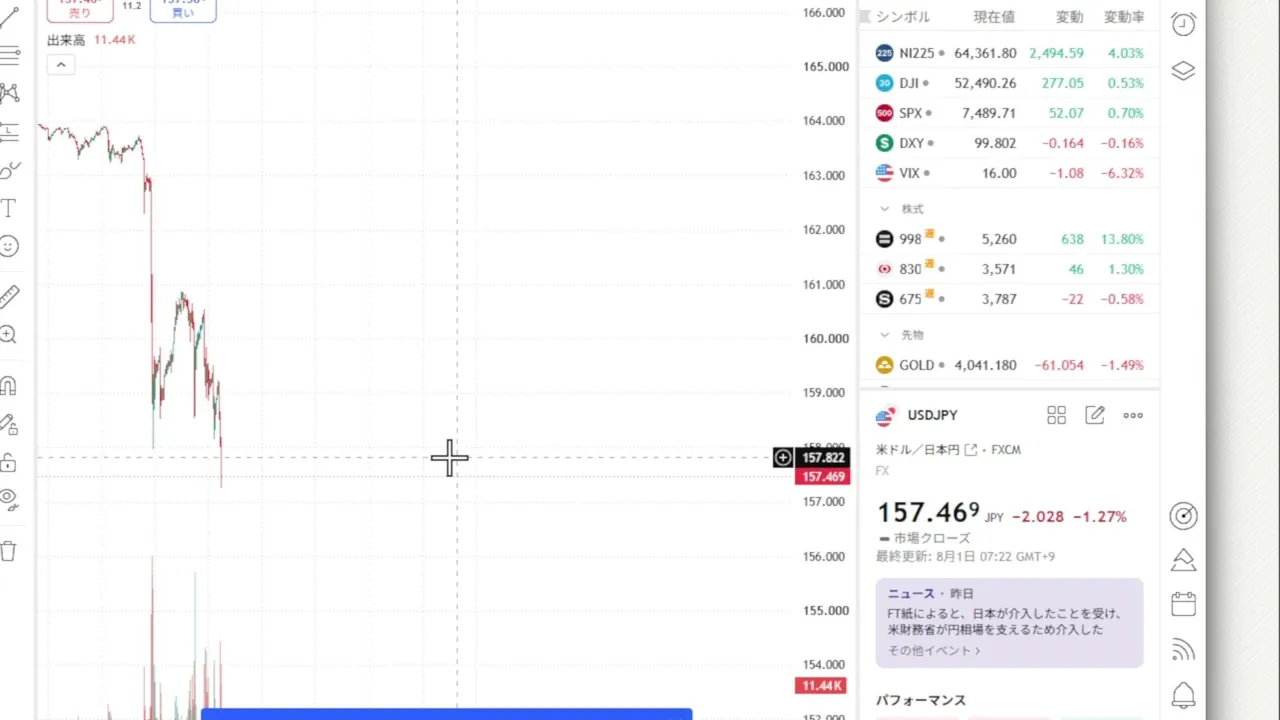Click the GOLD symbol logo

tap(884, 365)
